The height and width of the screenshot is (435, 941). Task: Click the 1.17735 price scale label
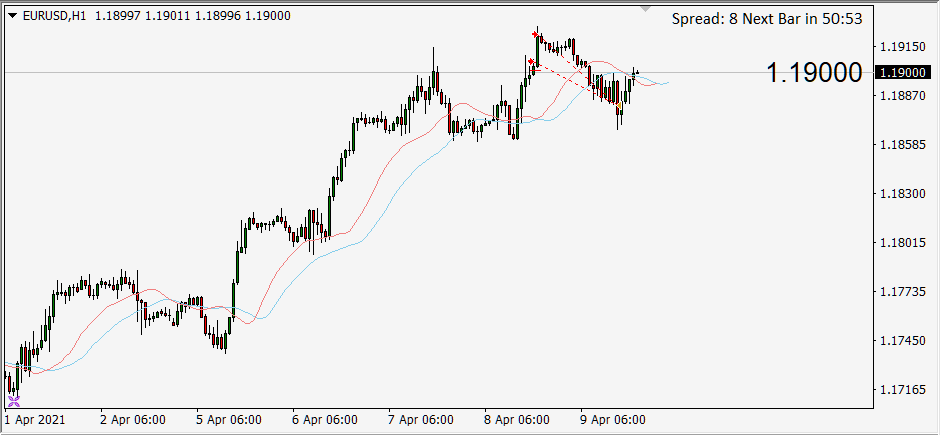tap(901, 292)
